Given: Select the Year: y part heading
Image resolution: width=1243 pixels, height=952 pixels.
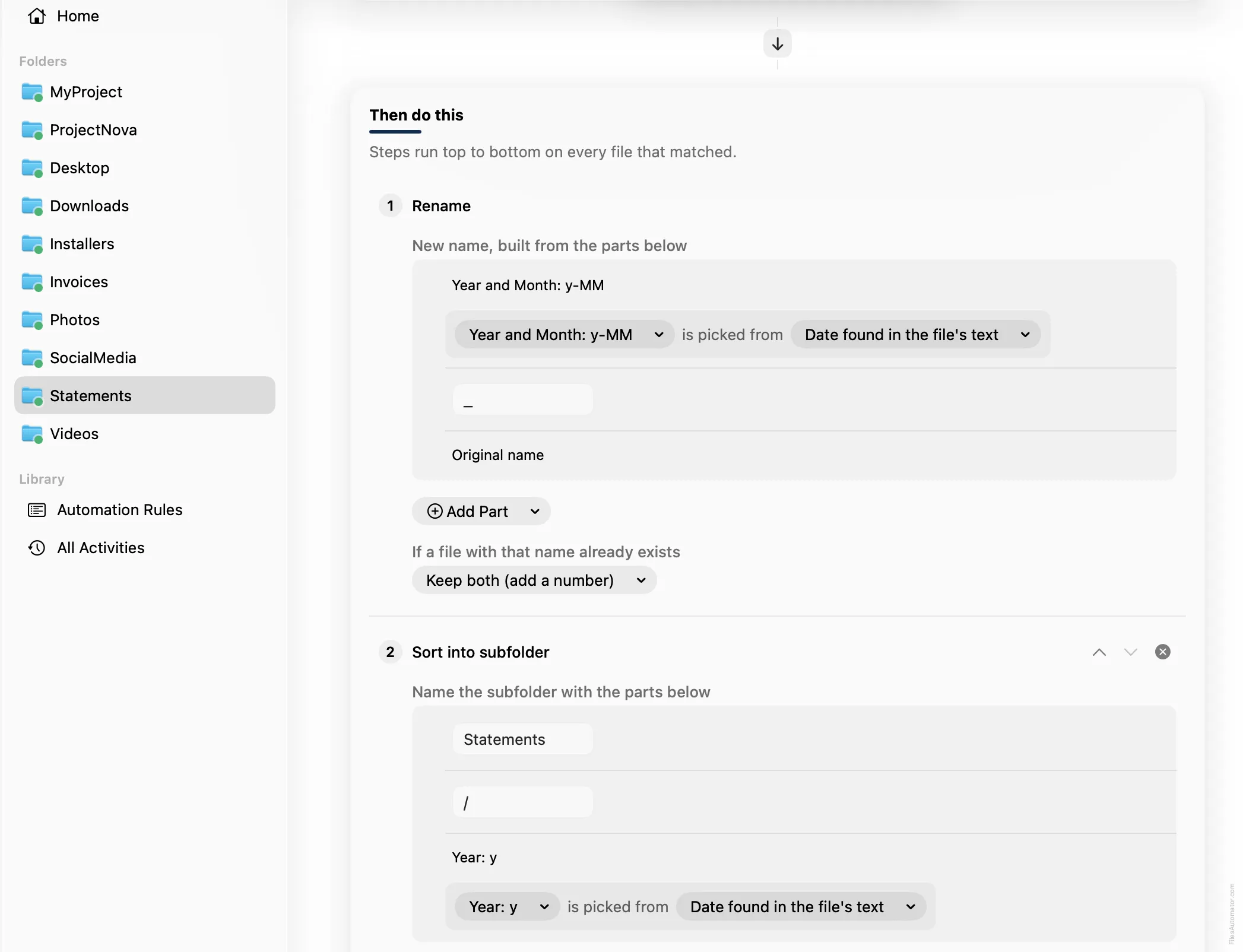Looking at the screenshot, I should click(x=474, y=858).
